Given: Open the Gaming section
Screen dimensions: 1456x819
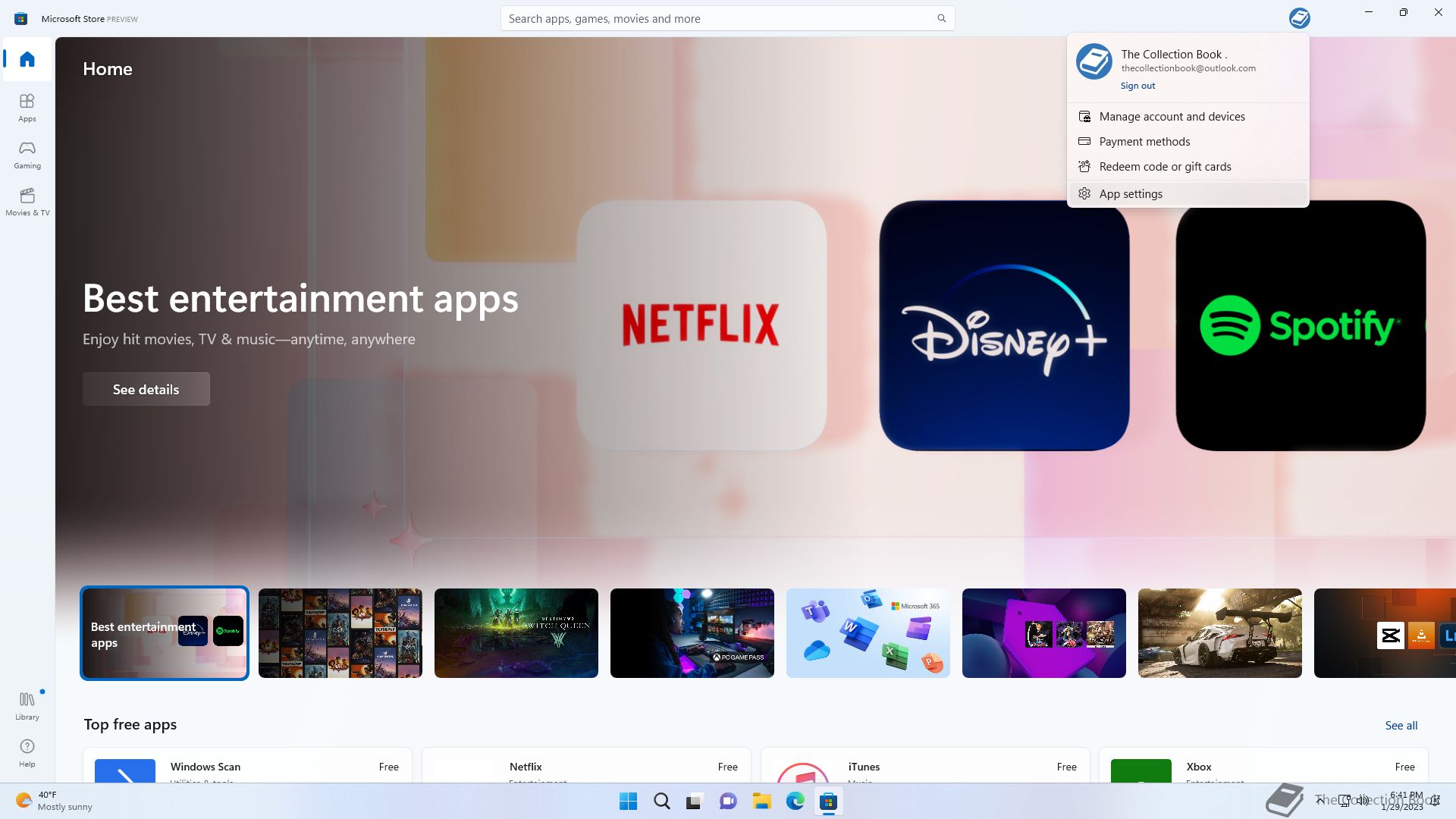Looking at the screenshot, I should [x=27, y=155].
